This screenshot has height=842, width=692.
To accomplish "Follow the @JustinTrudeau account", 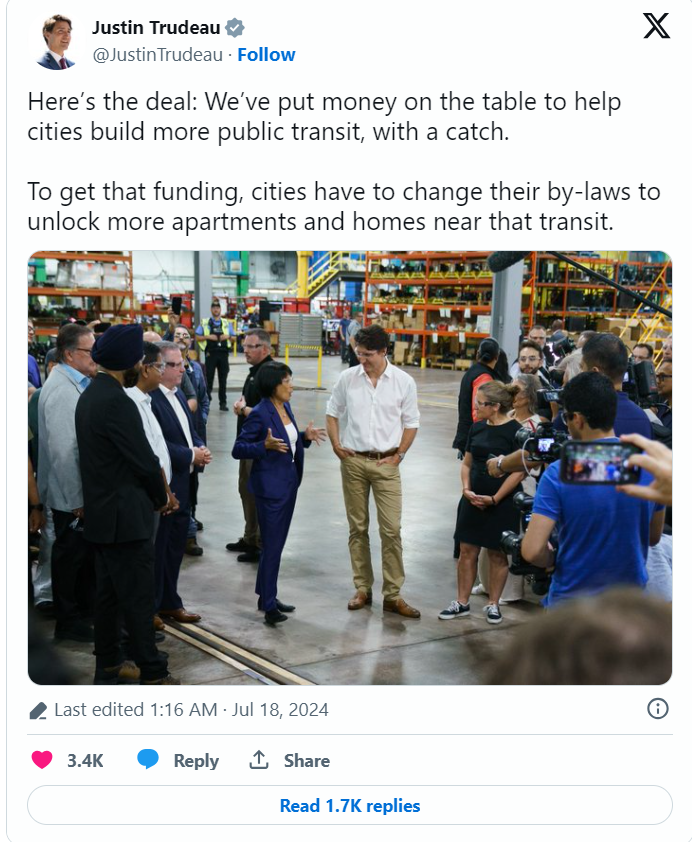I will coord(266,55).
